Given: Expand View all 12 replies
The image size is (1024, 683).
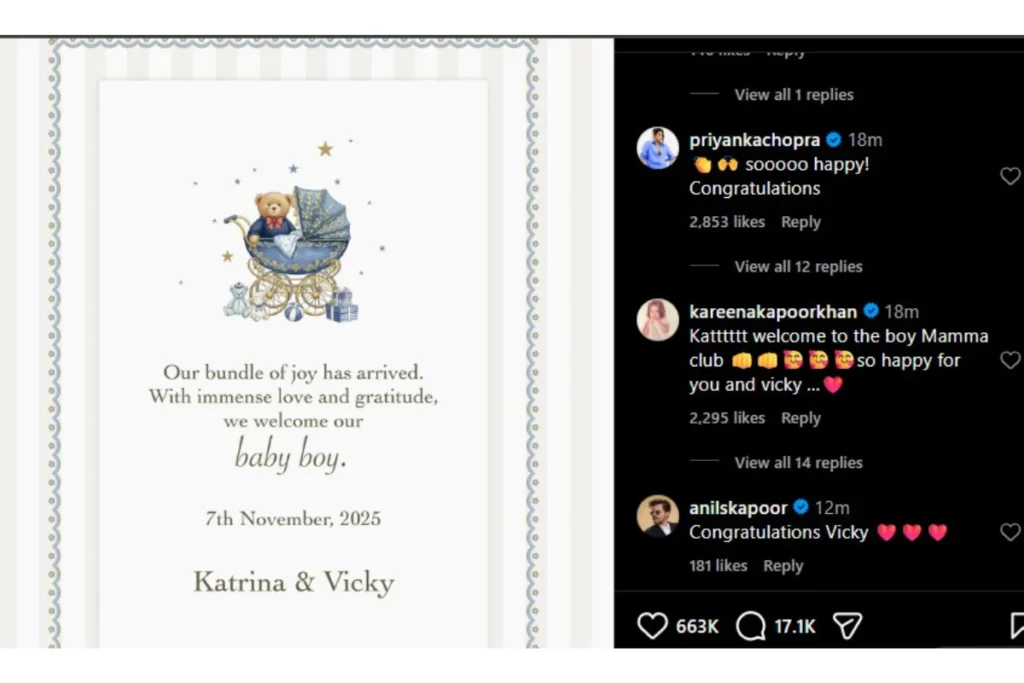Looking at the screenshot, I should tap(798, 266).
